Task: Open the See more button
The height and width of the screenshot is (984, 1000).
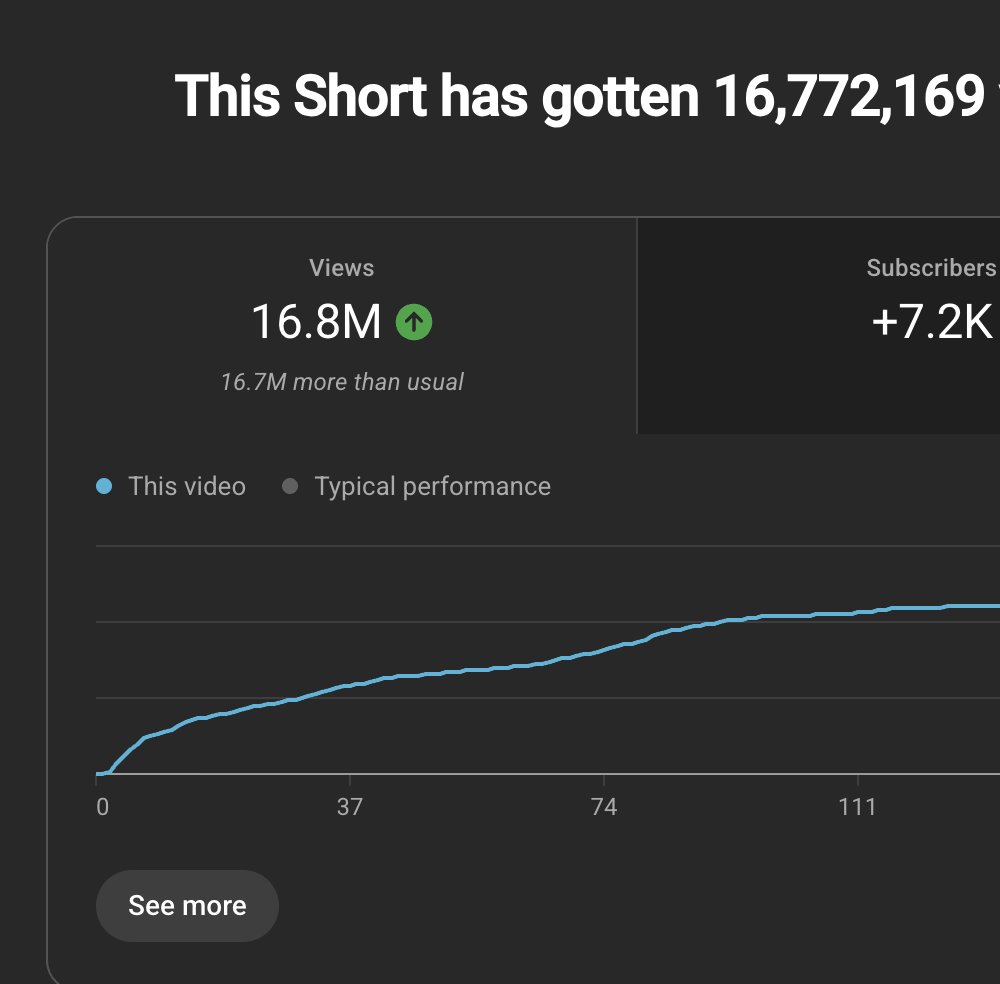Action: 187,906
